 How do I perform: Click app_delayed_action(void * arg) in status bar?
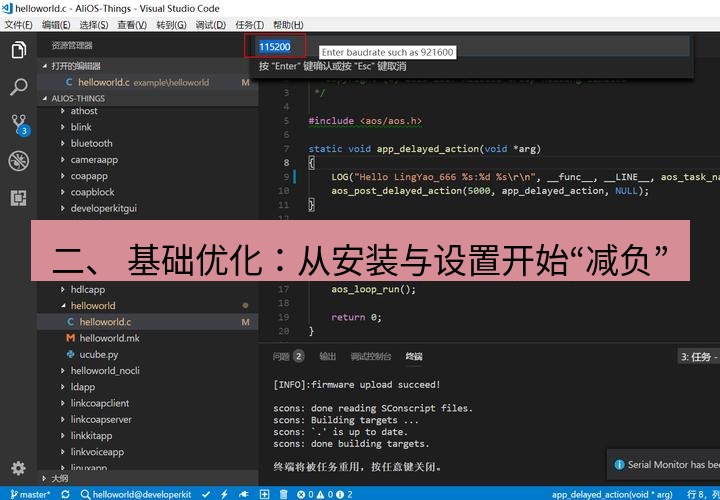tap(611, 494)
